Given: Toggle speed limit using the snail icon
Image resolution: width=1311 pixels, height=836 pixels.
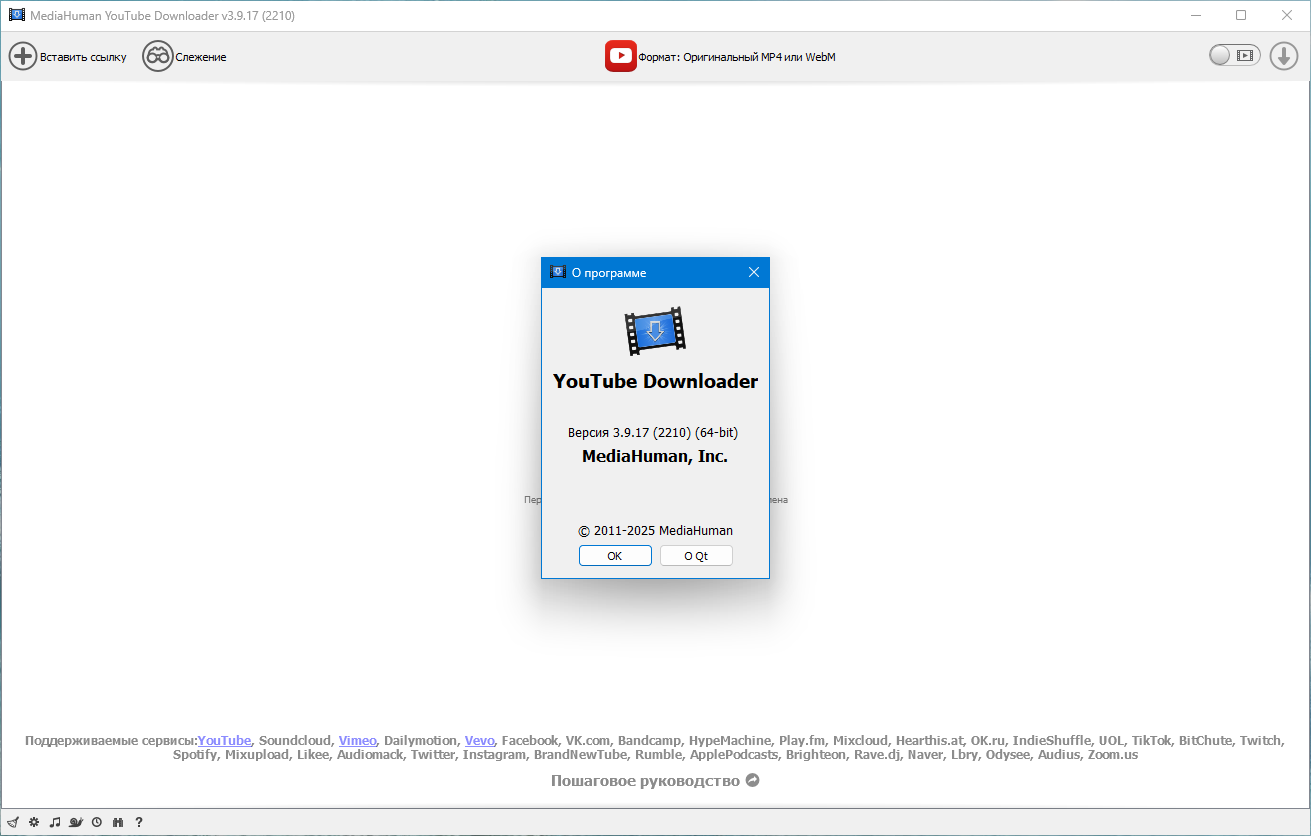Looking at the screenshot, I should (x=76, y=822).
